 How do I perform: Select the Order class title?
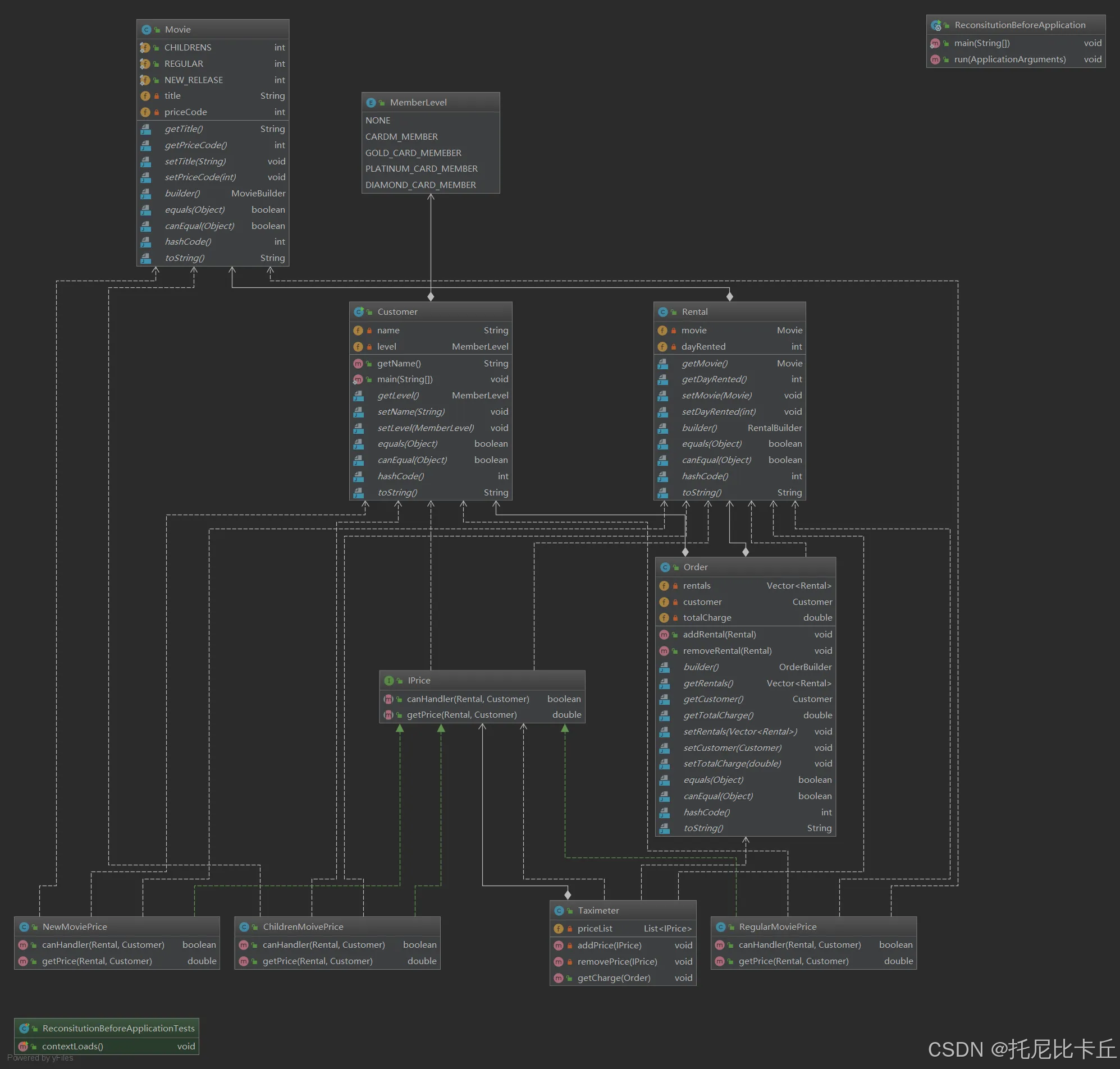click(x=696, y=567)
